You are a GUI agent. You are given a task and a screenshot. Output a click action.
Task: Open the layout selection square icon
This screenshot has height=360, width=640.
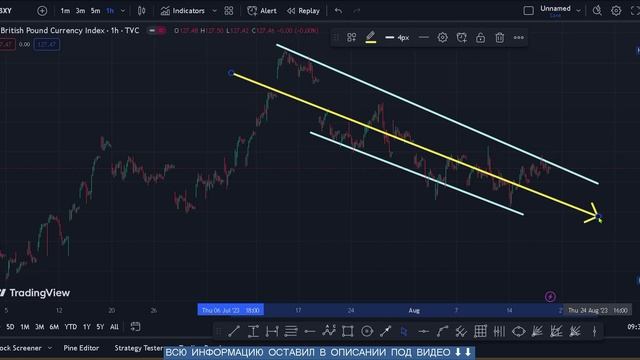pyautogui.click(x=528, y=11)
